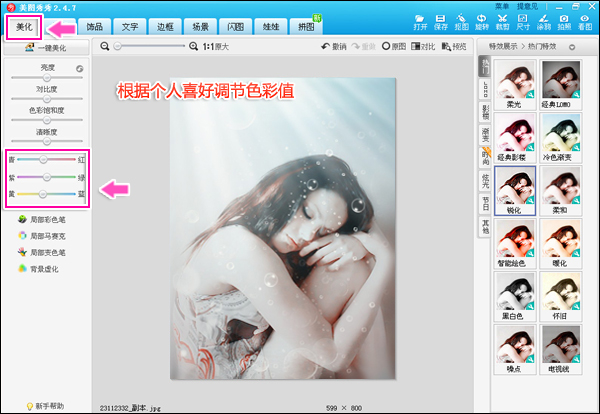
Task: Click the 撤销 (Undo) button
Action: tap(333, 46)
